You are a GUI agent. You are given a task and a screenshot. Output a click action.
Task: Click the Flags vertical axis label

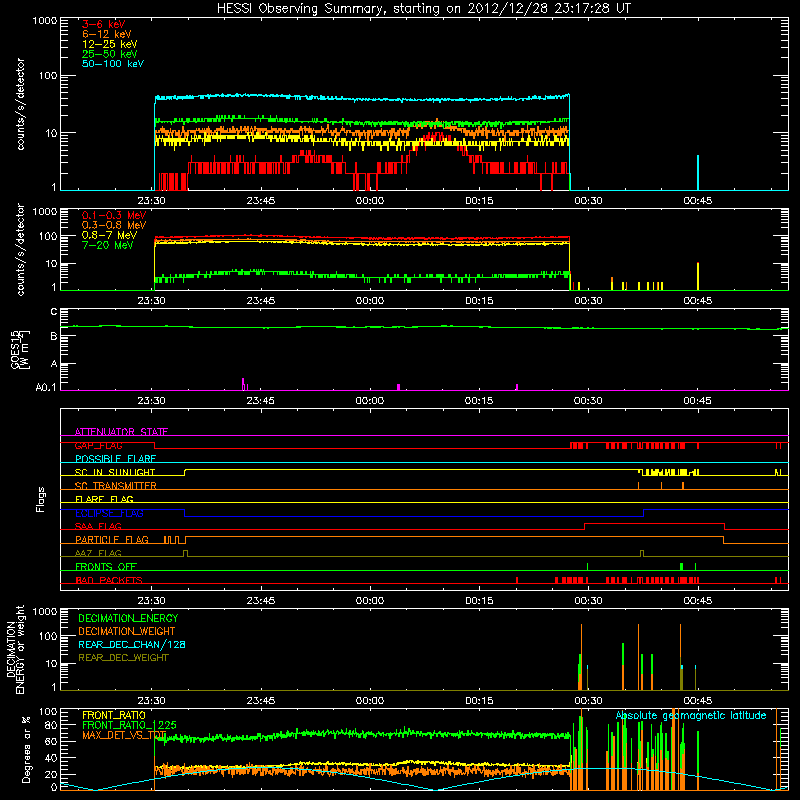click(x=41, y=499)
